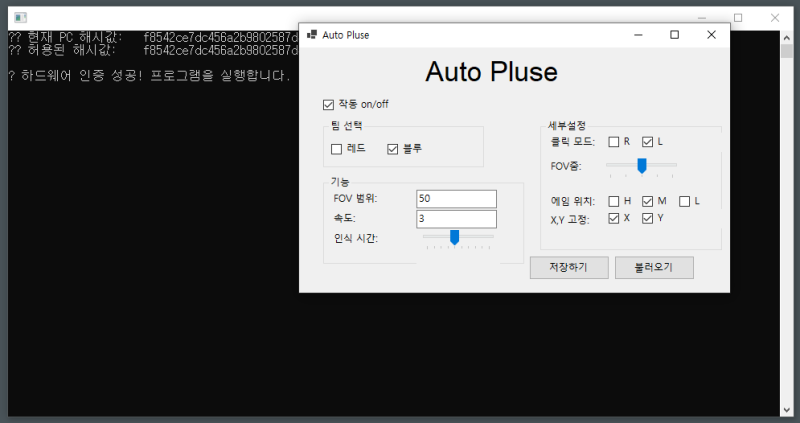The width and height of the screenshot is (800, 423).
Task: Close the Auto Pluse window
Action: (711, 35)
